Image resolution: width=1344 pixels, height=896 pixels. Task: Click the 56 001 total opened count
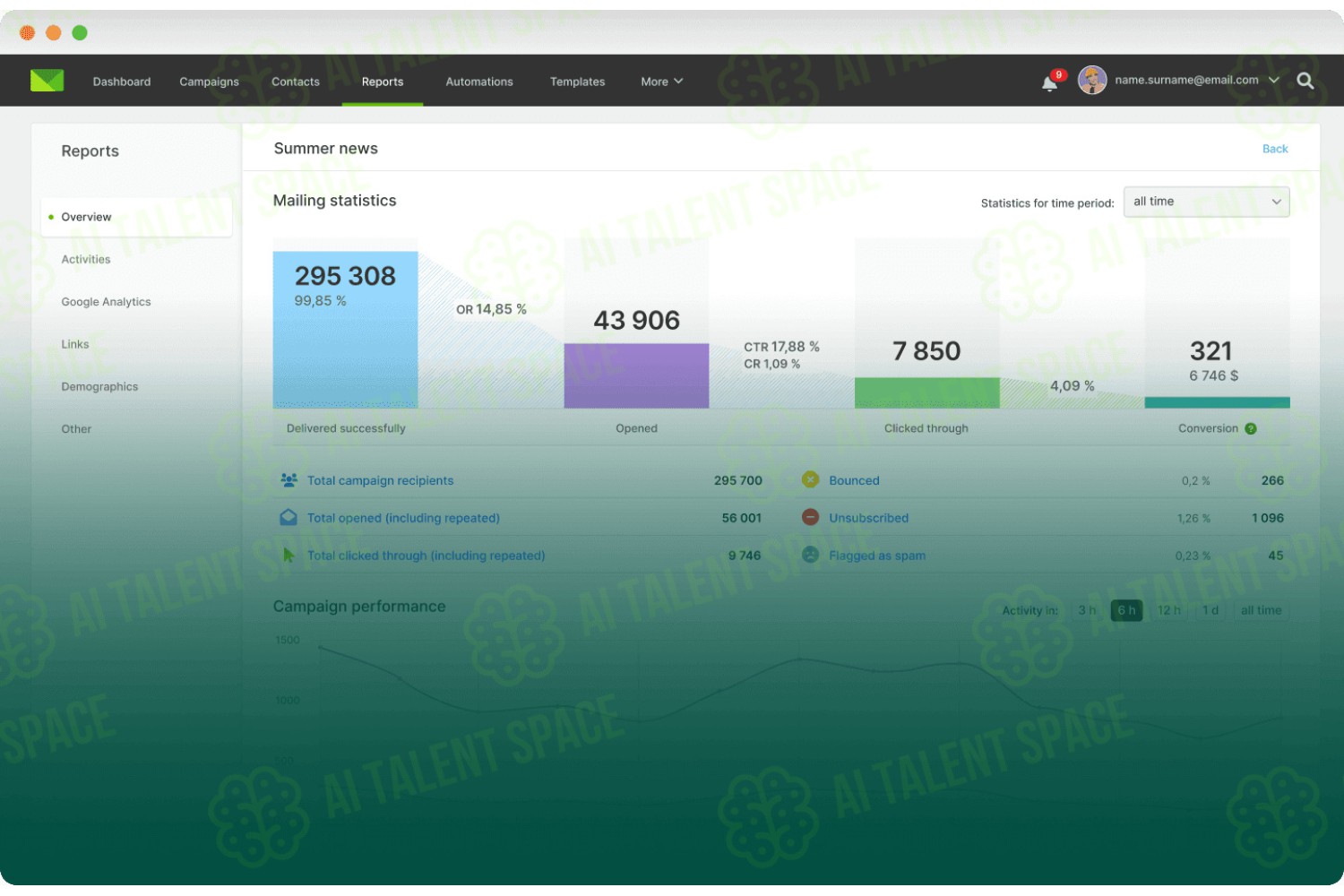coord(741,518)
